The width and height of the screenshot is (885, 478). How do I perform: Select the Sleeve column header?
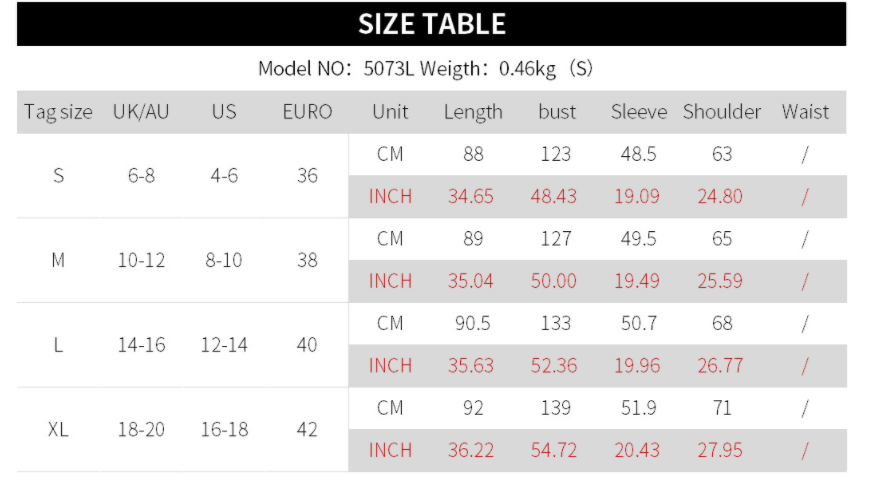pyautogui.click(x=639, y=112)
